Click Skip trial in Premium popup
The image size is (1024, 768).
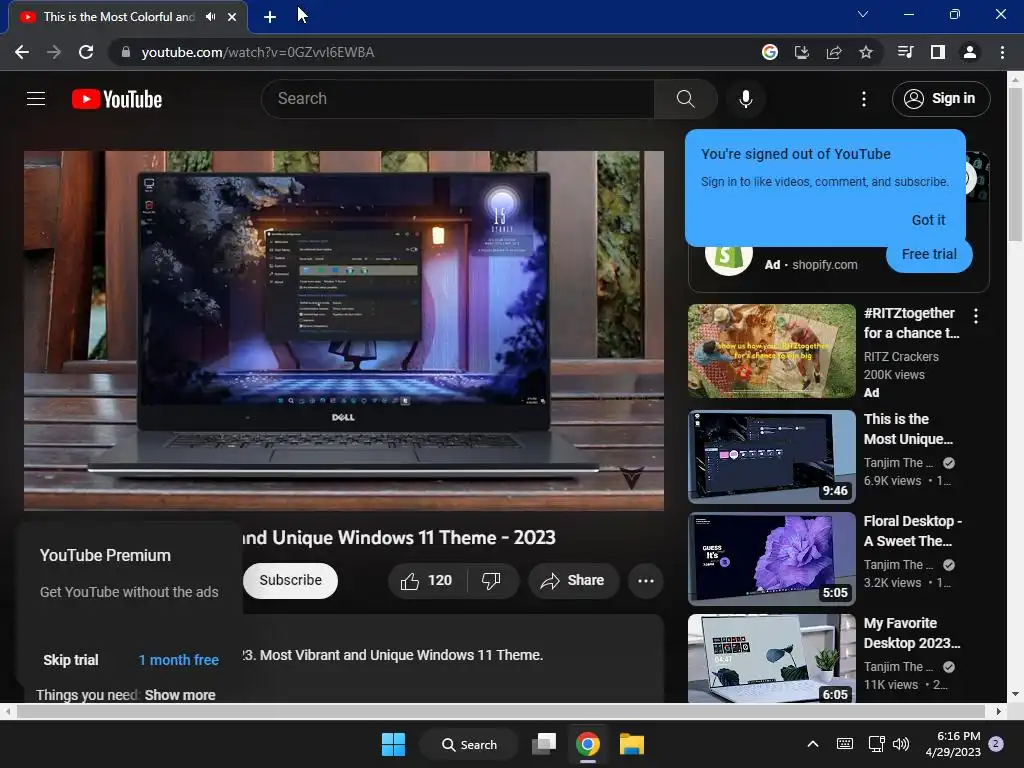pos(71,660)
